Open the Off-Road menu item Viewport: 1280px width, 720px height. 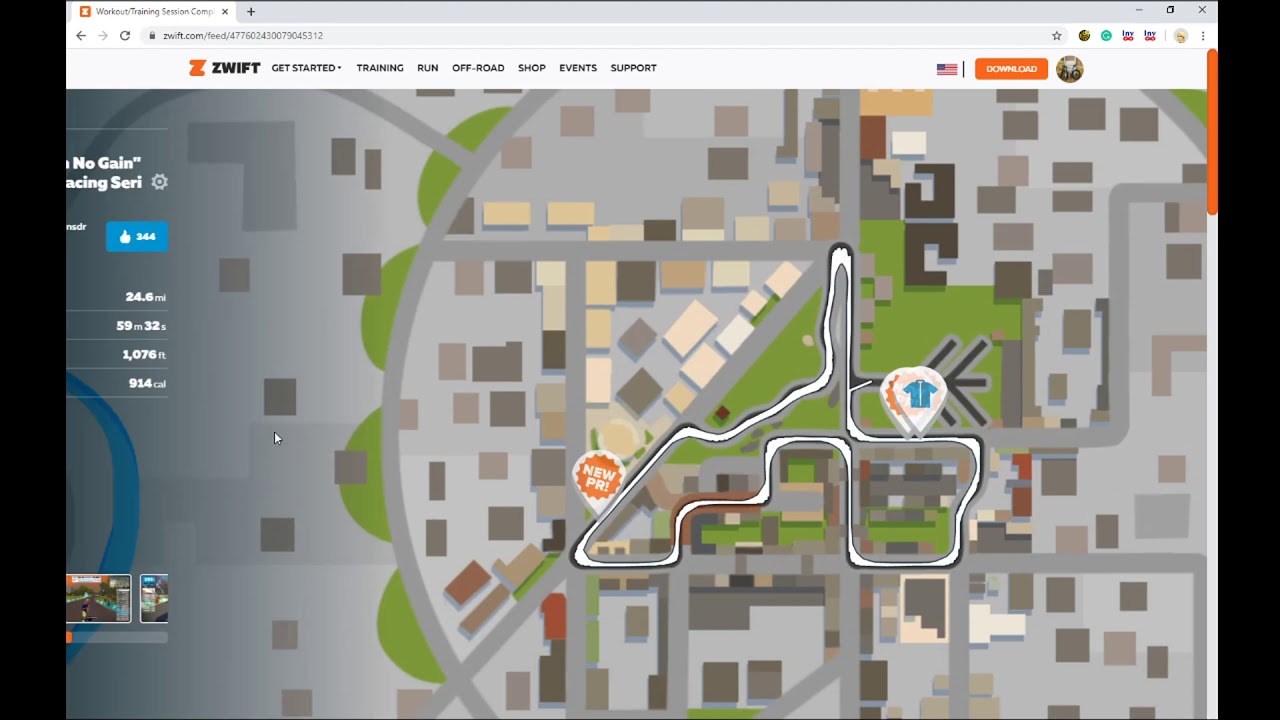(x=478, y=68)
